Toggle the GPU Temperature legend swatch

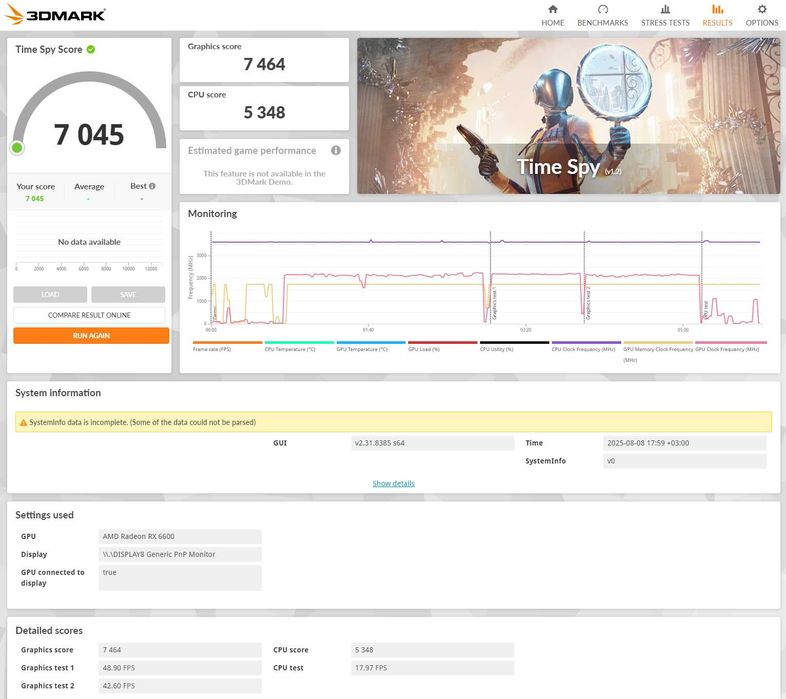coord(371,343)
